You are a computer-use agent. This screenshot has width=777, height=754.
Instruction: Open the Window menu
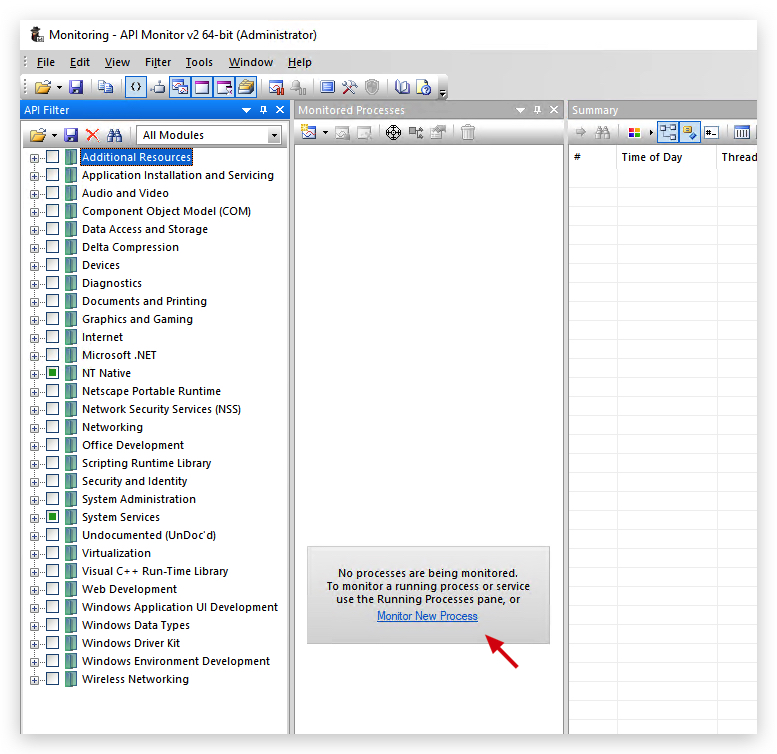pyautogui.click(x=251, y=62)
